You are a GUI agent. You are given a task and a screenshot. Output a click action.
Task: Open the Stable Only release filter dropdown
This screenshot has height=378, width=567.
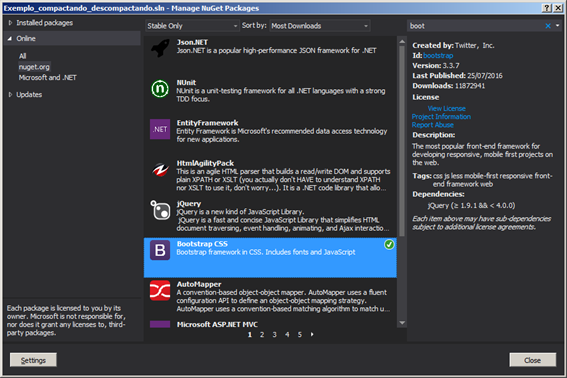click(x=192, y=26)
